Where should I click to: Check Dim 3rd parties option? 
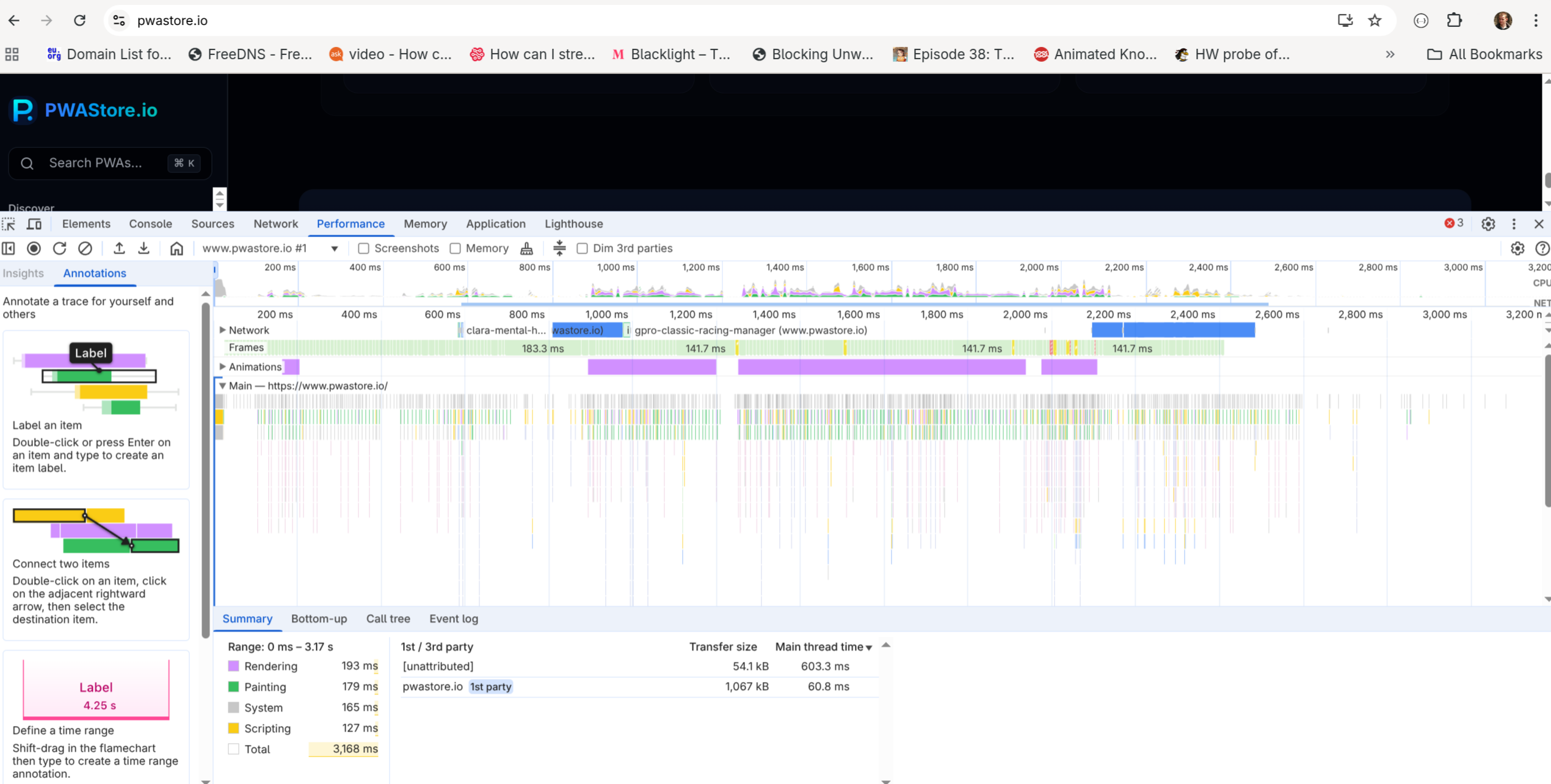(x=582, y=249)
